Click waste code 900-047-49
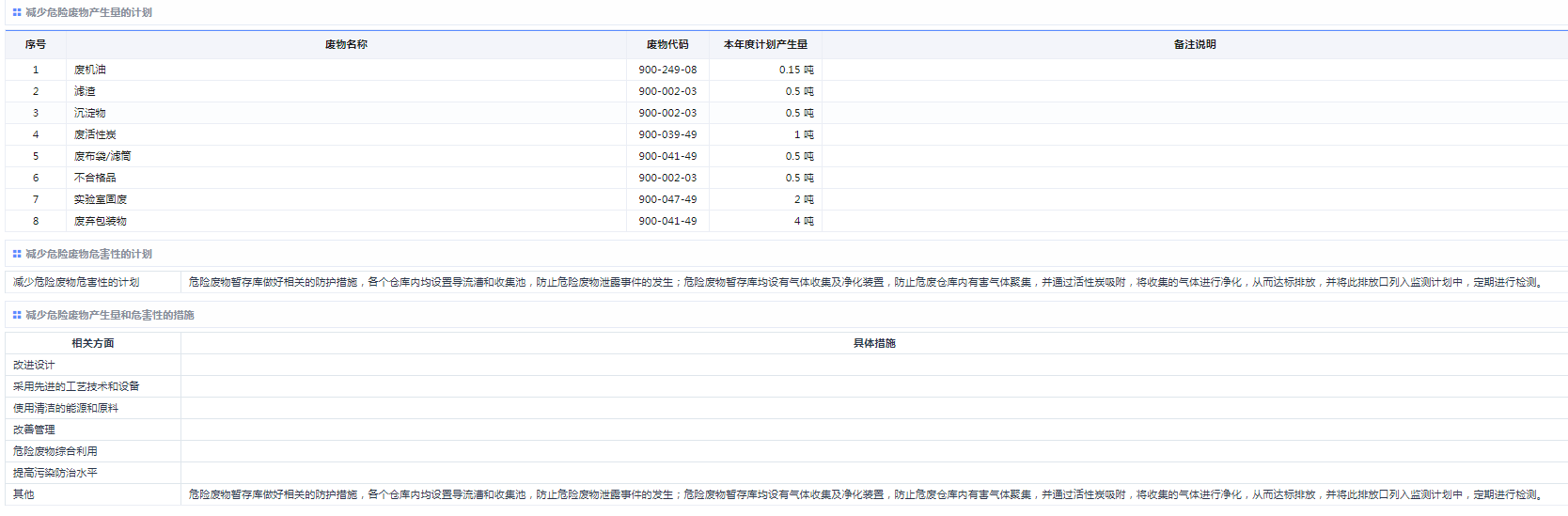The image size is (1568, 516). [x=667, y=200]
